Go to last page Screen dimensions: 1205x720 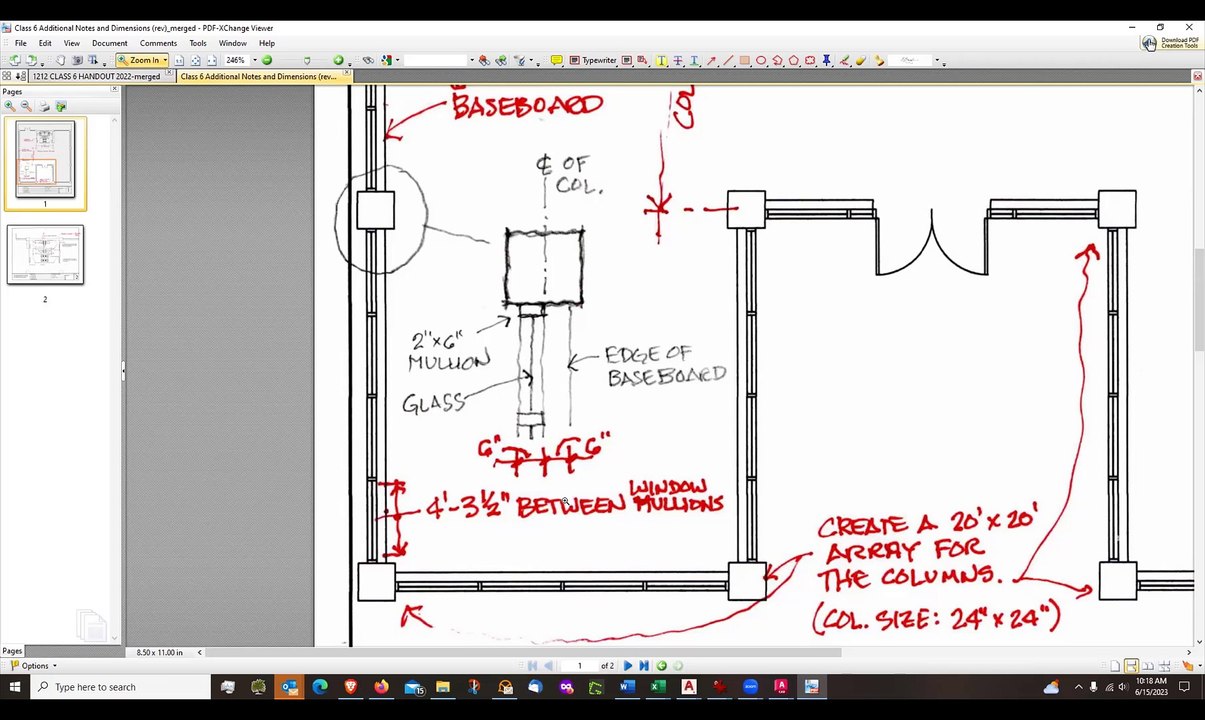(643, 666)
